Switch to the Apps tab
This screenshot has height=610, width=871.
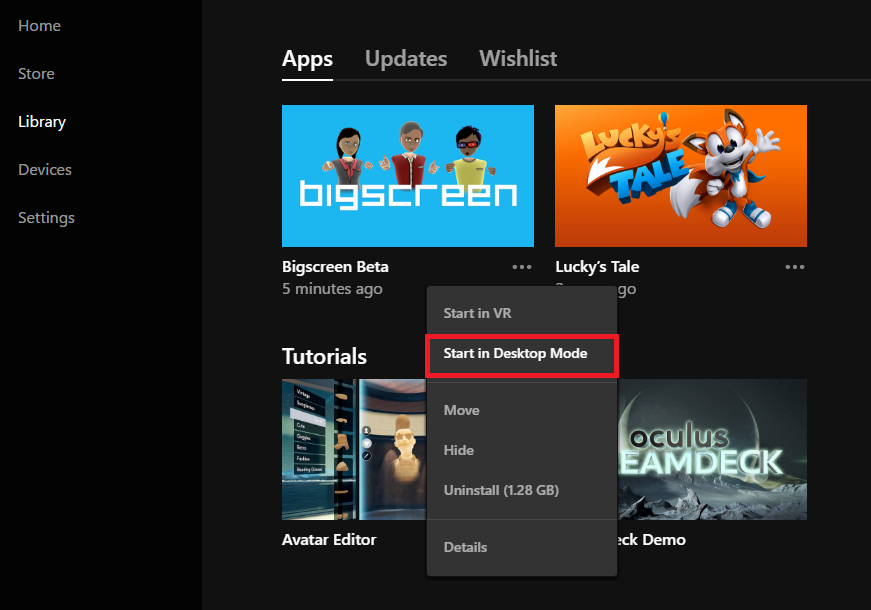[307, 59]
